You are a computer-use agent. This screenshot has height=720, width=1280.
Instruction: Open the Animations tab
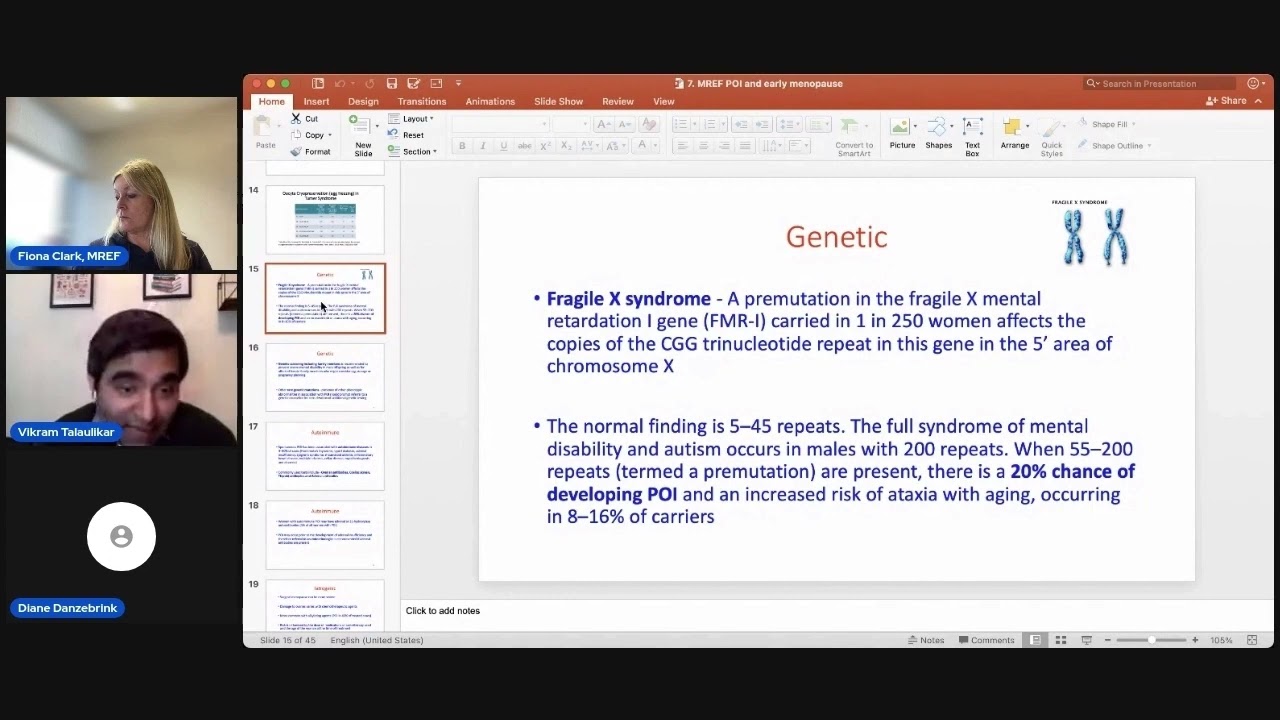tap(490, 101)
